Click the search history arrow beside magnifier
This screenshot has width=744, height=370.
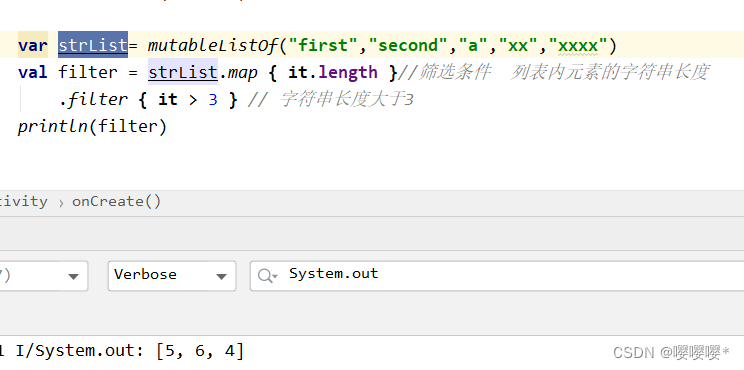click(275, 277)
